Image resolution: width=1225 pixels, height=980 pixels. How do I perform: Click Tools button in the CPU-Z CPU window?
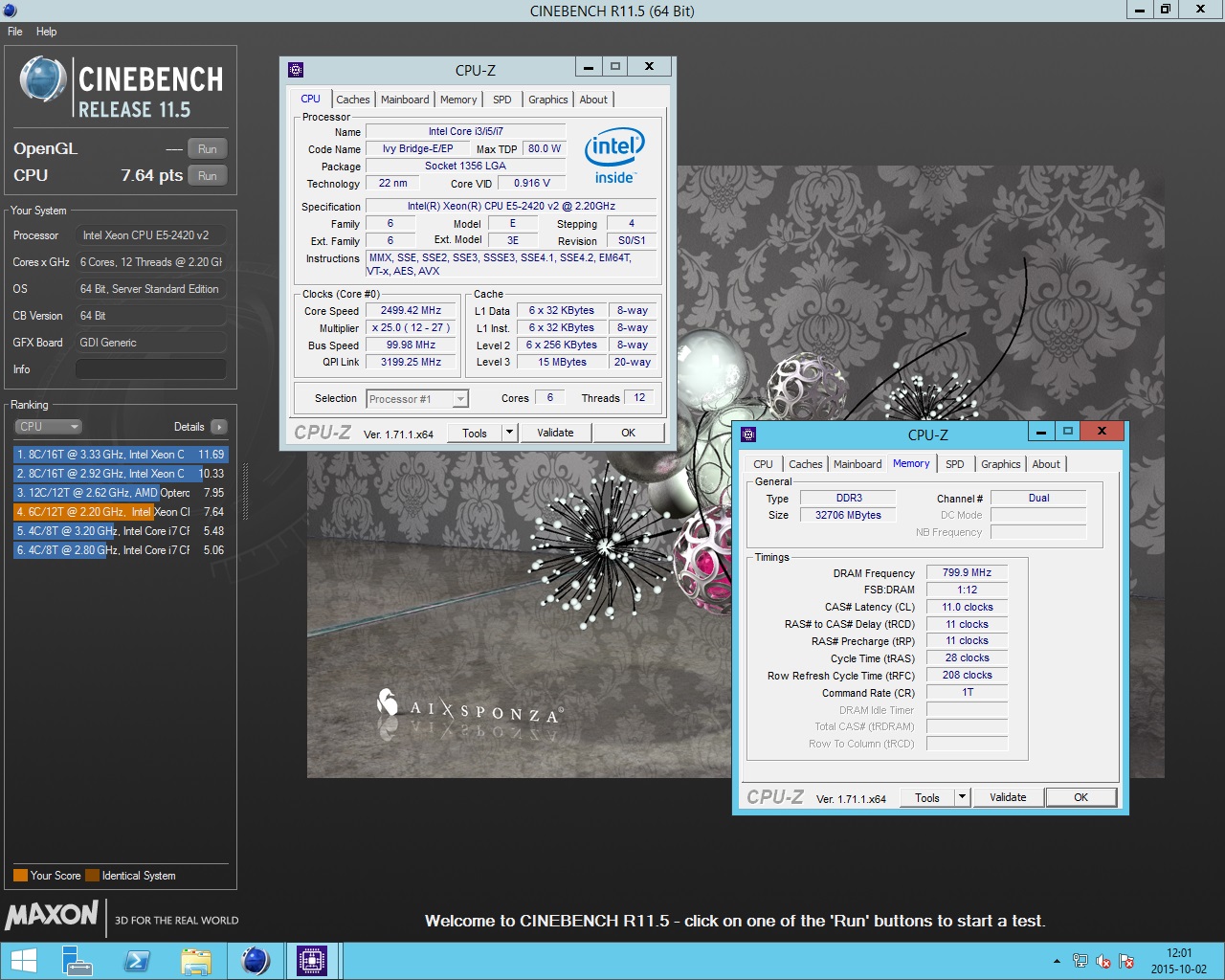click(475, 433)
